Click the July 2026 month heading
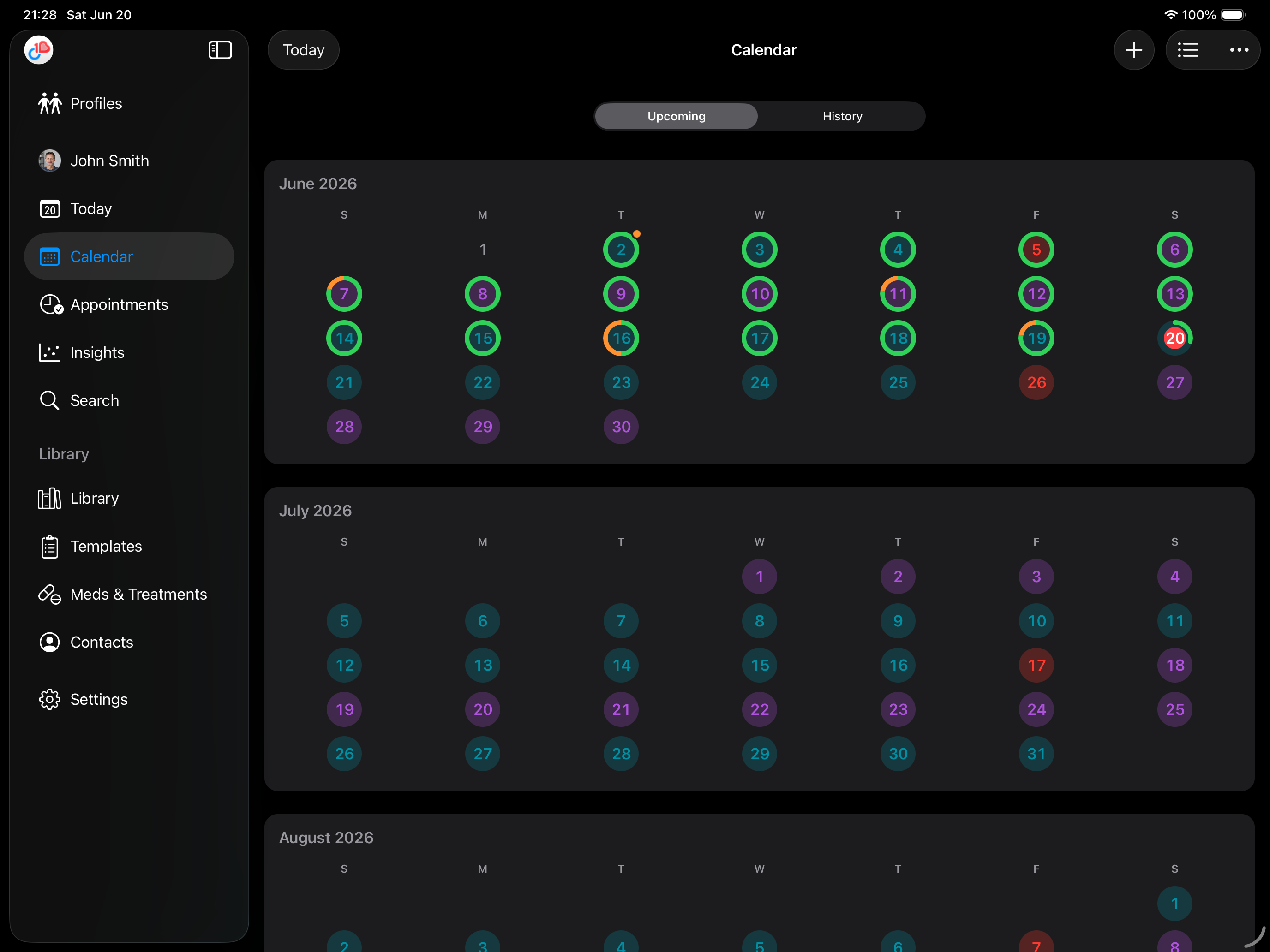Viewport: 1270px width, 952px height. (x=316, y=511)
